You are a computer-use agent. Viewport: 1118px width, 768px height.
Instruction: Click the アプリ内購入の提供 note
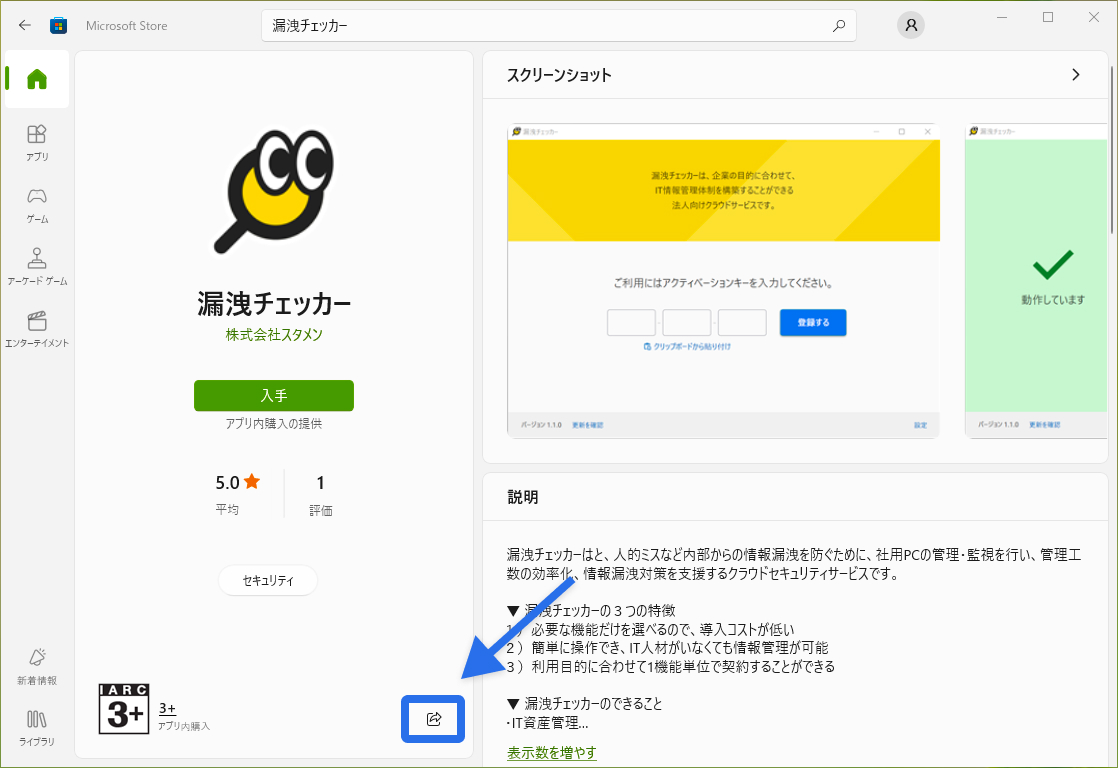pos(274,424)
